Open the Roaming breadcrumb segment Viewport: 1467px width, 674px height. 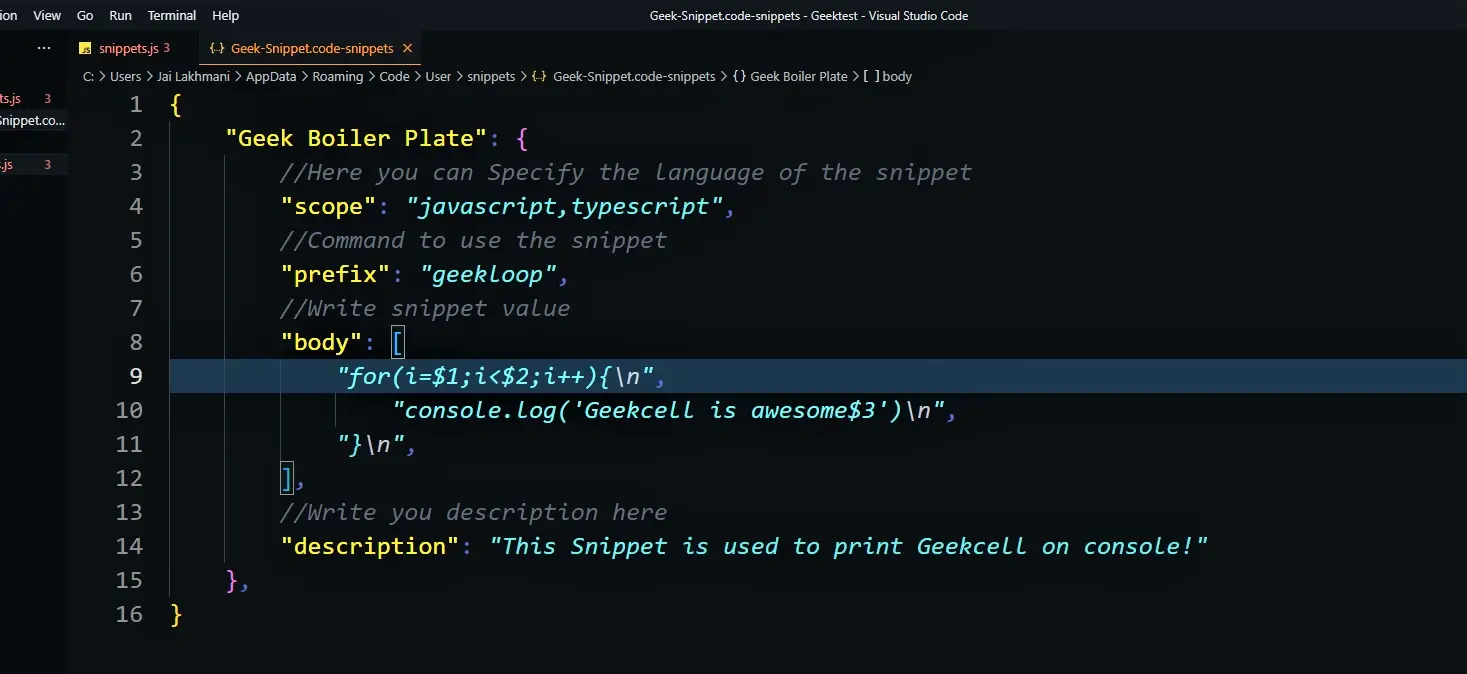pos(338,76)
